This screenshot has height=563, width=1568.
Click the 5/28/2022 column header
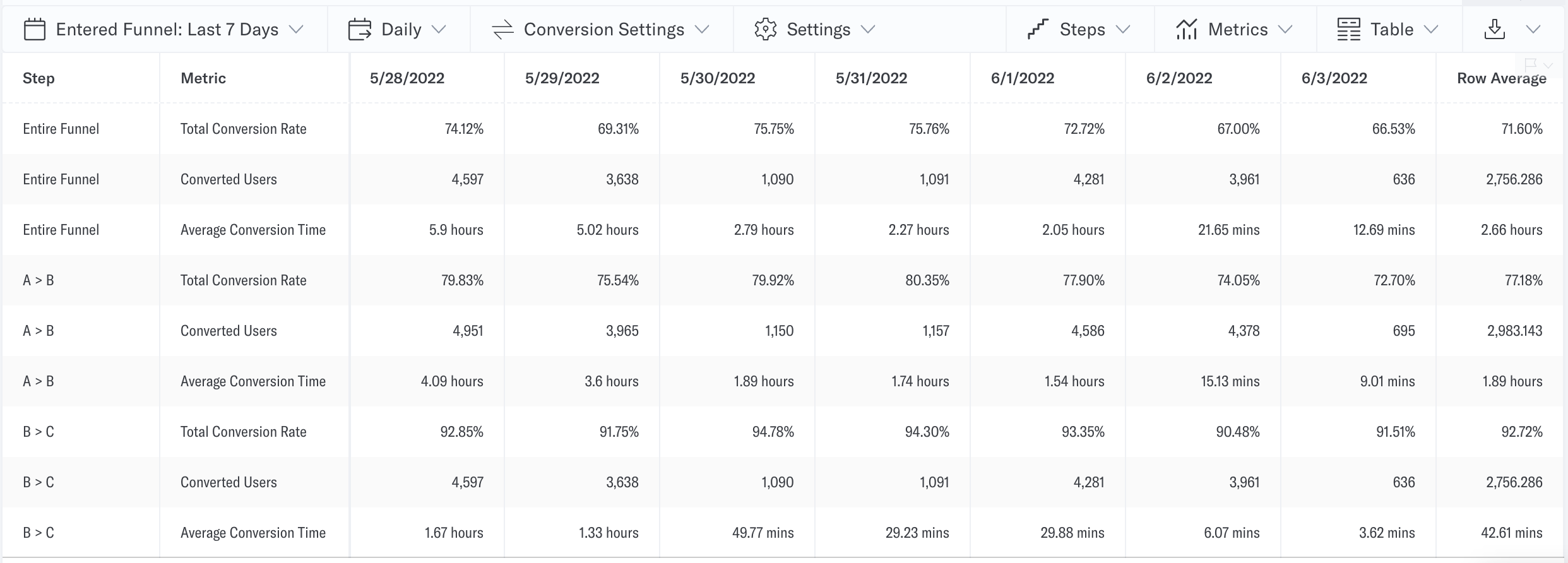407,78
